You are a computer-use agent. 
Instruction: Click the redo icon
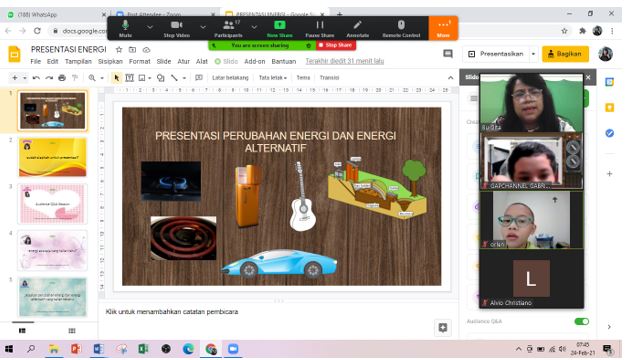click(x=49, y=78)
